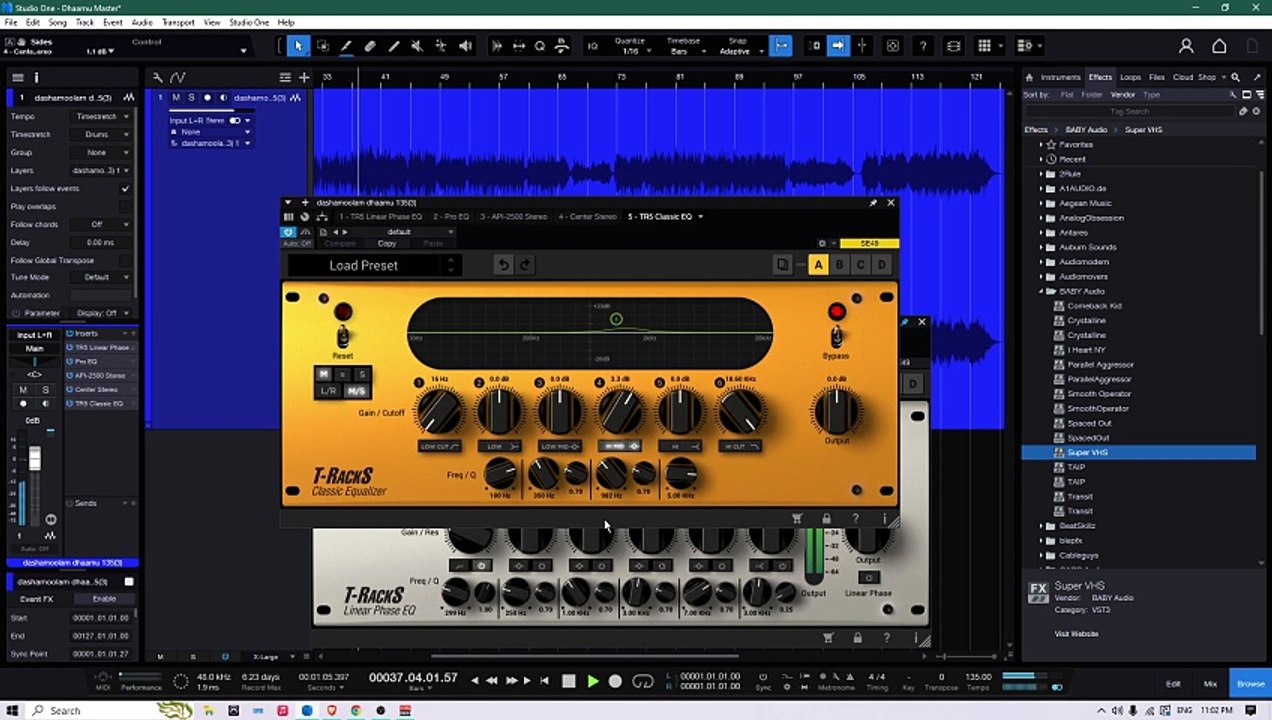This screenshot has height=720, width=1272.
Task: Pin the Classic EQ plugin window
Action: click(x=873, y=203)
